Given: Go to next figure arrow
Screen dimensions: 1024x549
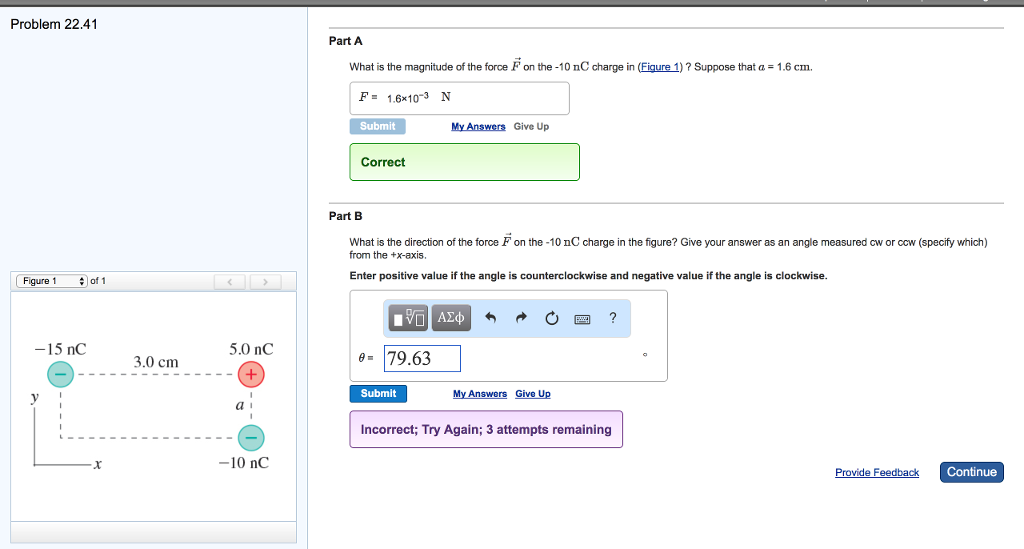Looking at the screenshot, I should pos(265,281).
